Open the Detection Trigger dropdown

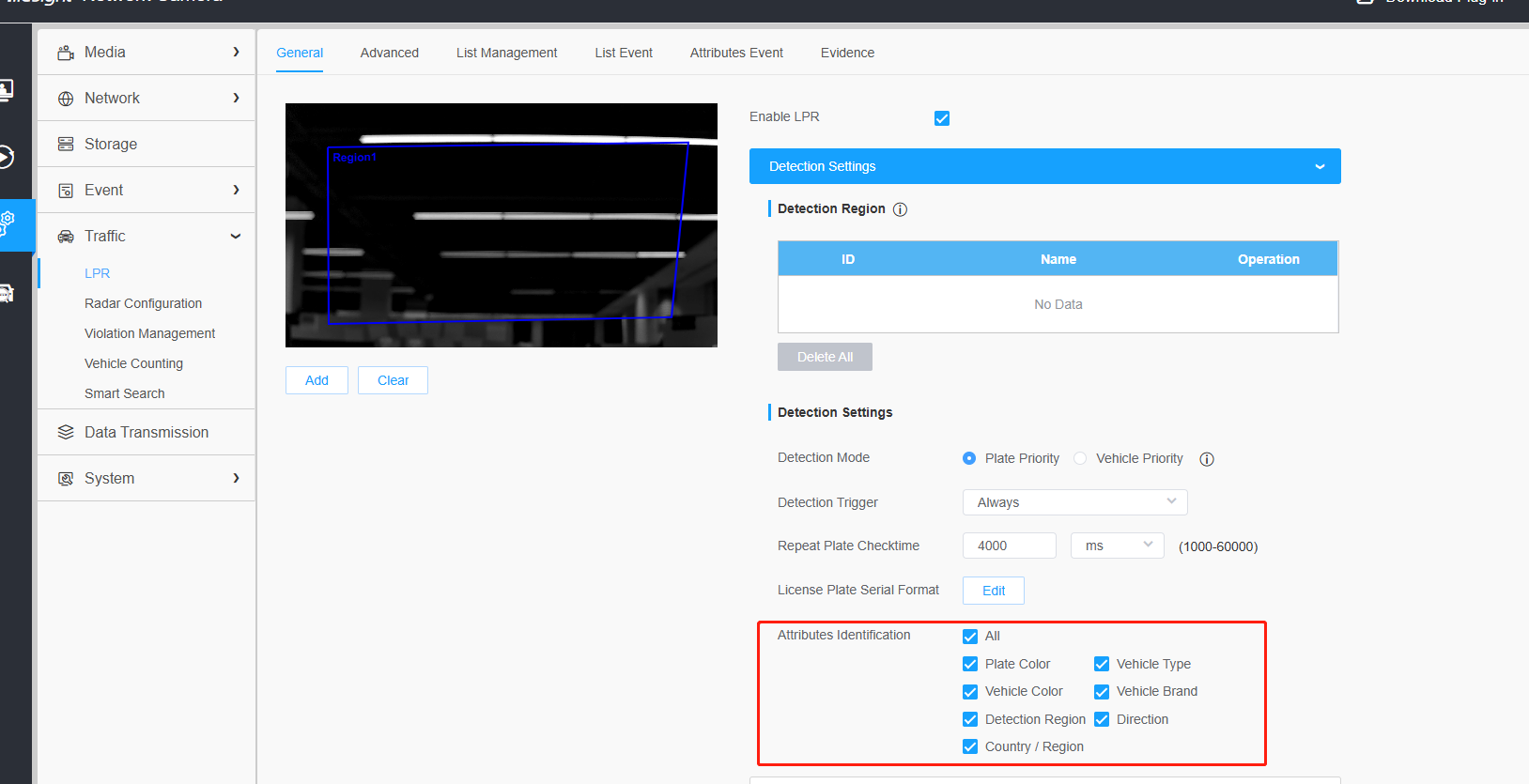point(1075,502)
